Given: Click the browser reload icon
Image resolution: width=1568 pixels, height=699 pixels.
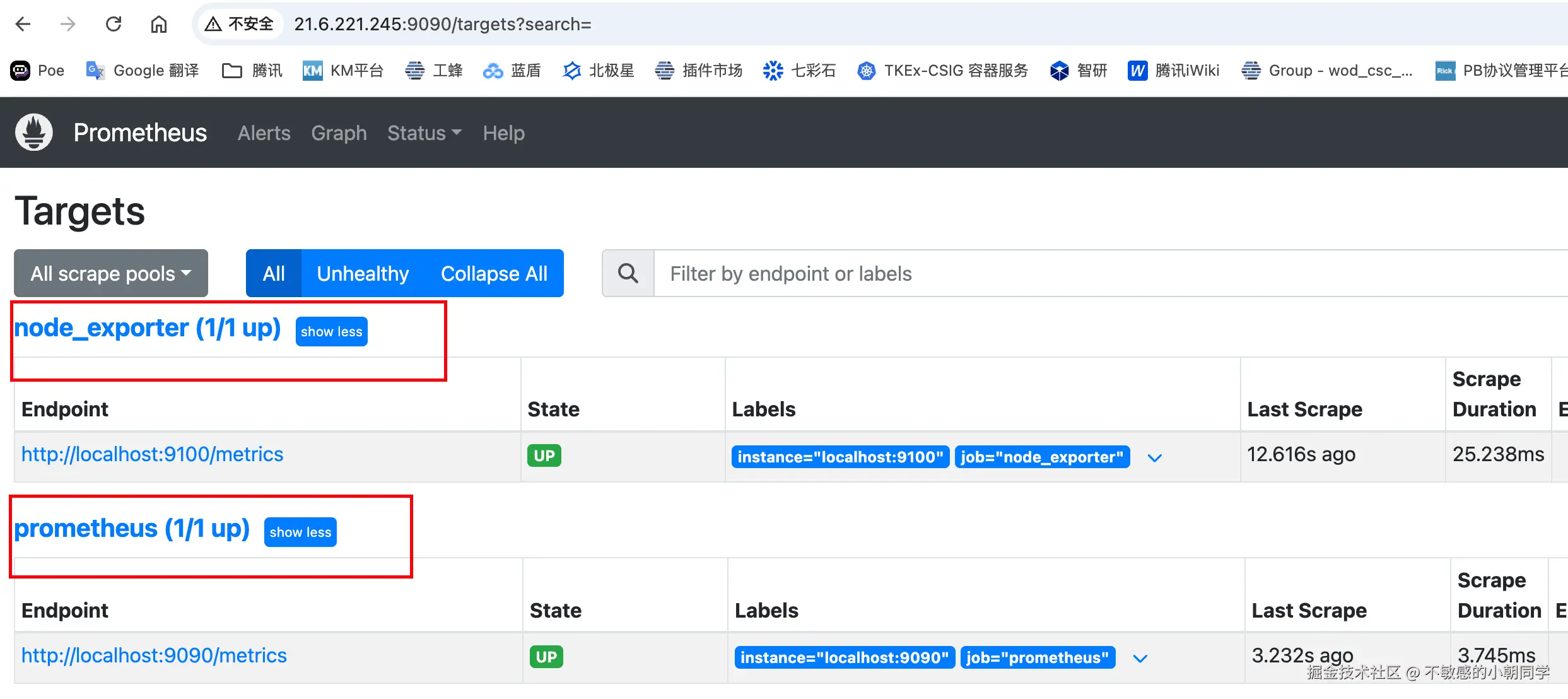Looking at the screenshot, I should [x=114, y=24].
